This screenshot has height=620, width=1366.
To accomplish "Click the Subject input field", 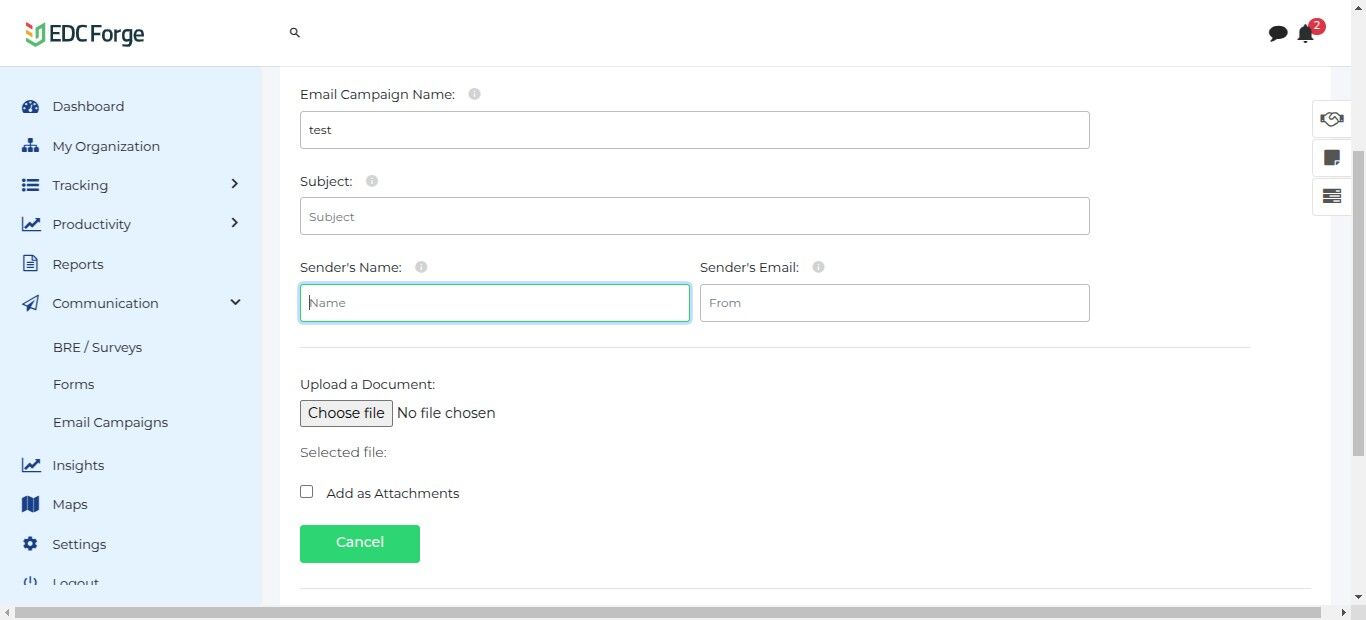I will pyautogui.click(x=694, y=216).
